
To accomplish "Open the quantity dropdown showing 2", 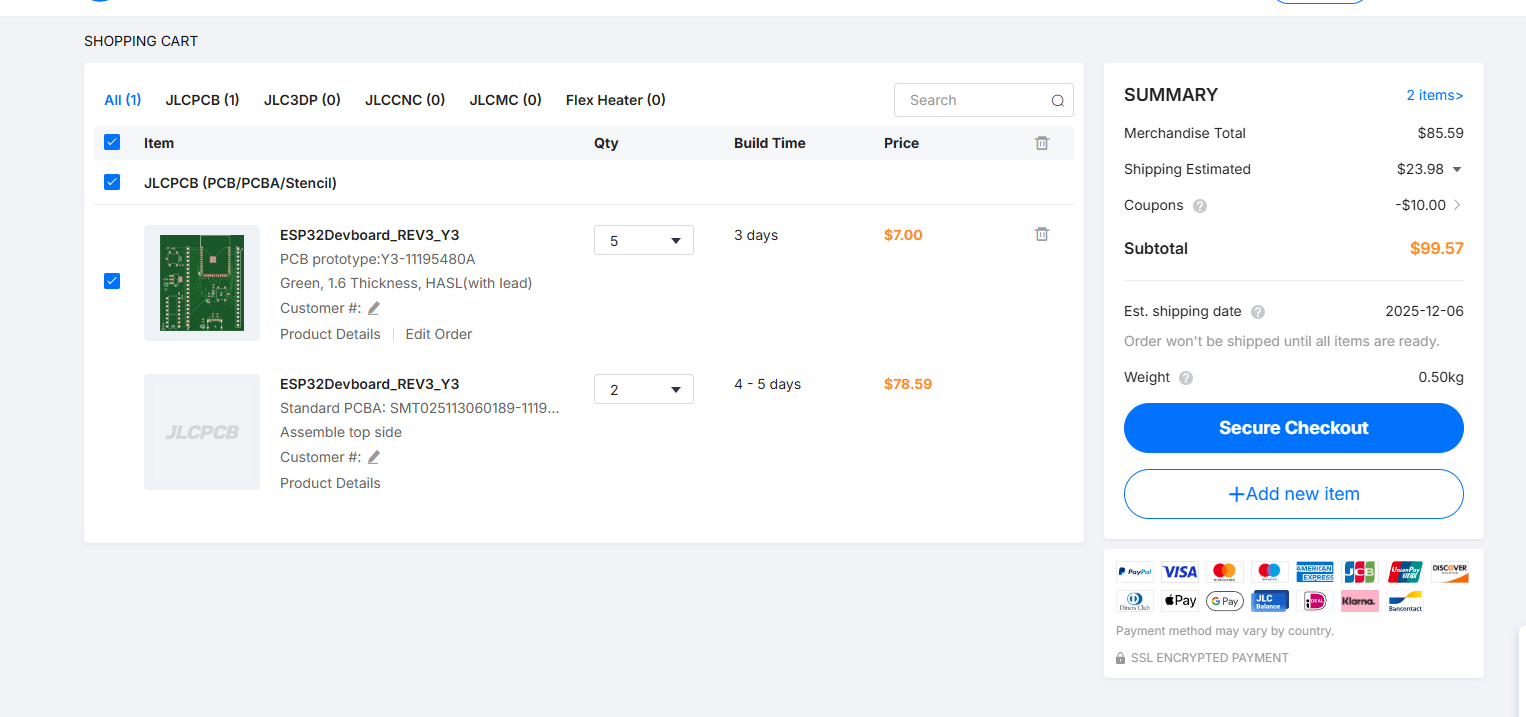I will tap(643, 389).
